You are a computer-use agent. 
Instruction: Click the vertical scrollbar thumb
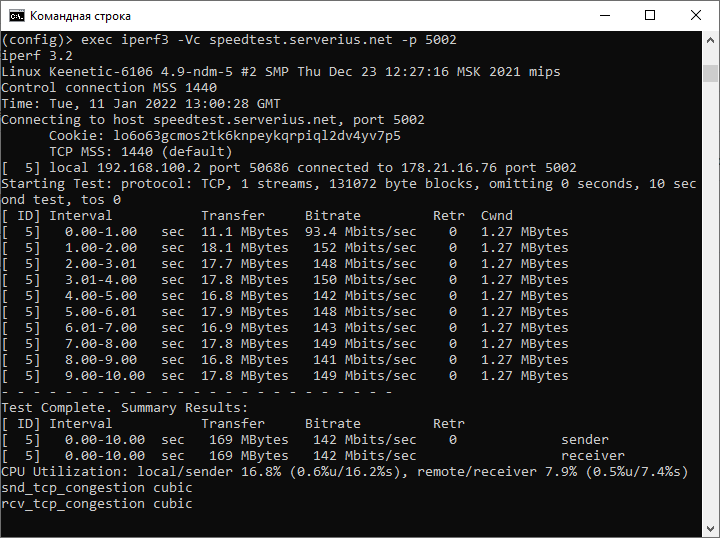click(x=710, y=73)
